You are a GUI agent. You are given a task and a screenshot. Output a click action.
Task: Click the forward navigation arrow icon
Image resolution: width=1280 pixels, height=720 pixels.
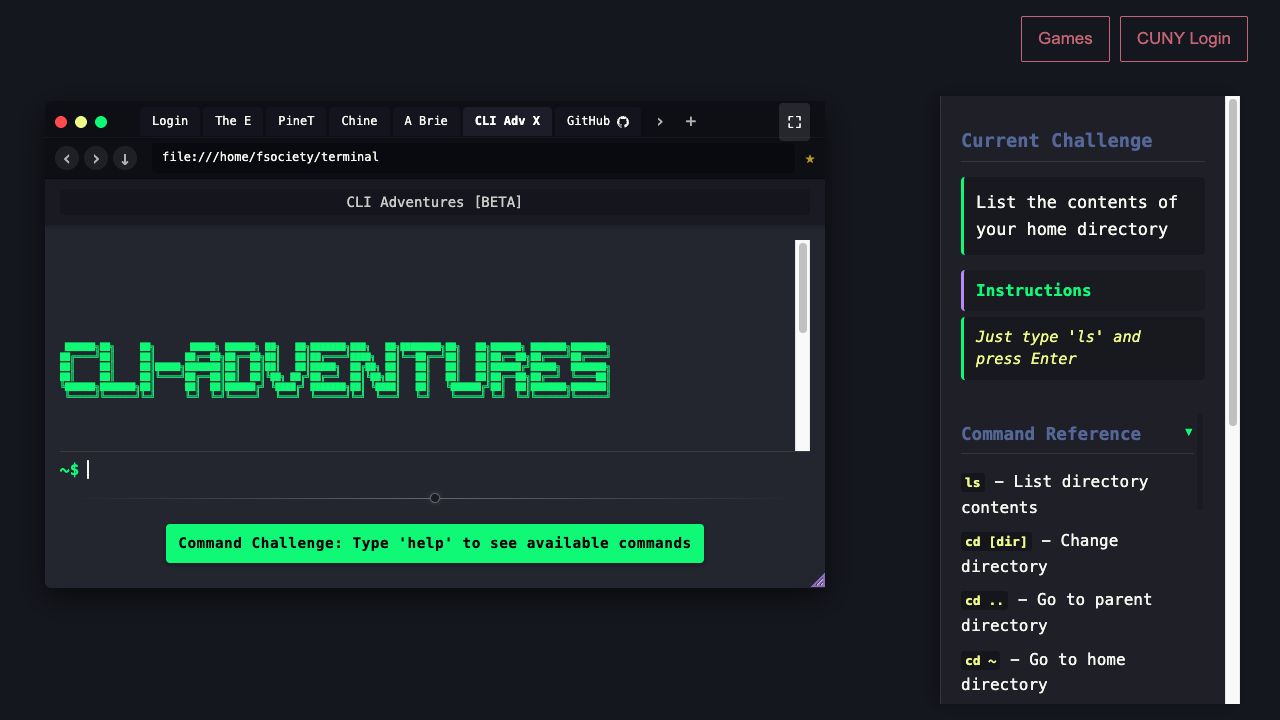pos(96,158)
